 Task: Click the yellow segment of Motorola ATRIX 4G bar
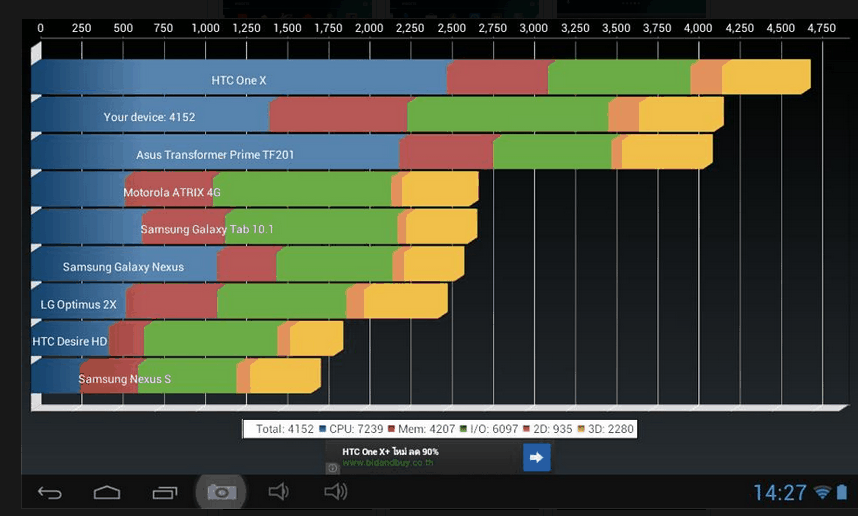pyautogui.click(x=440, y=189)
